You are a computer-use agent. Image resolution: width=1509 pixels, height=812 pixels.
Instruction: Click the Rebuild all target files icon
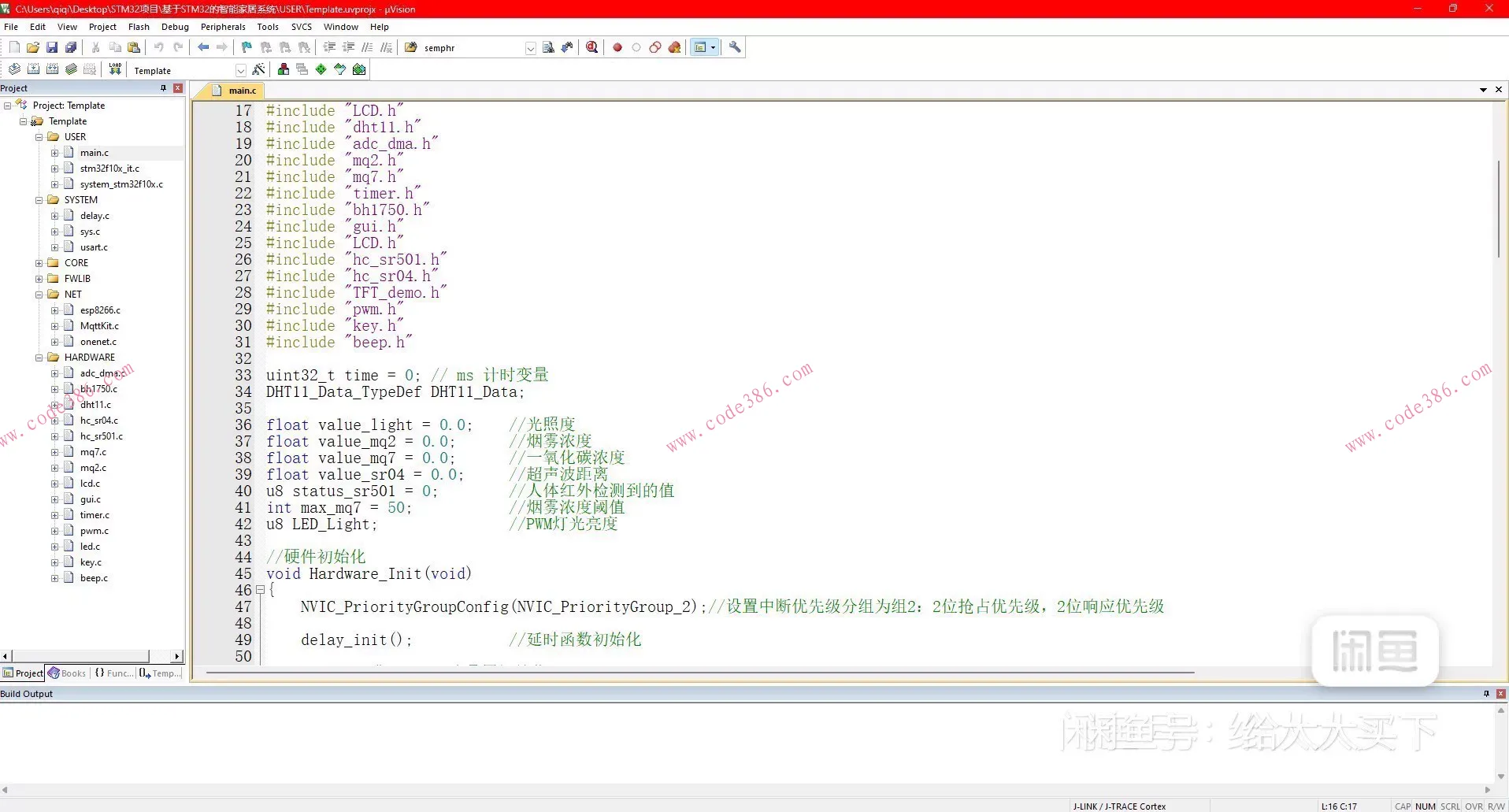(x=52, y=69)
